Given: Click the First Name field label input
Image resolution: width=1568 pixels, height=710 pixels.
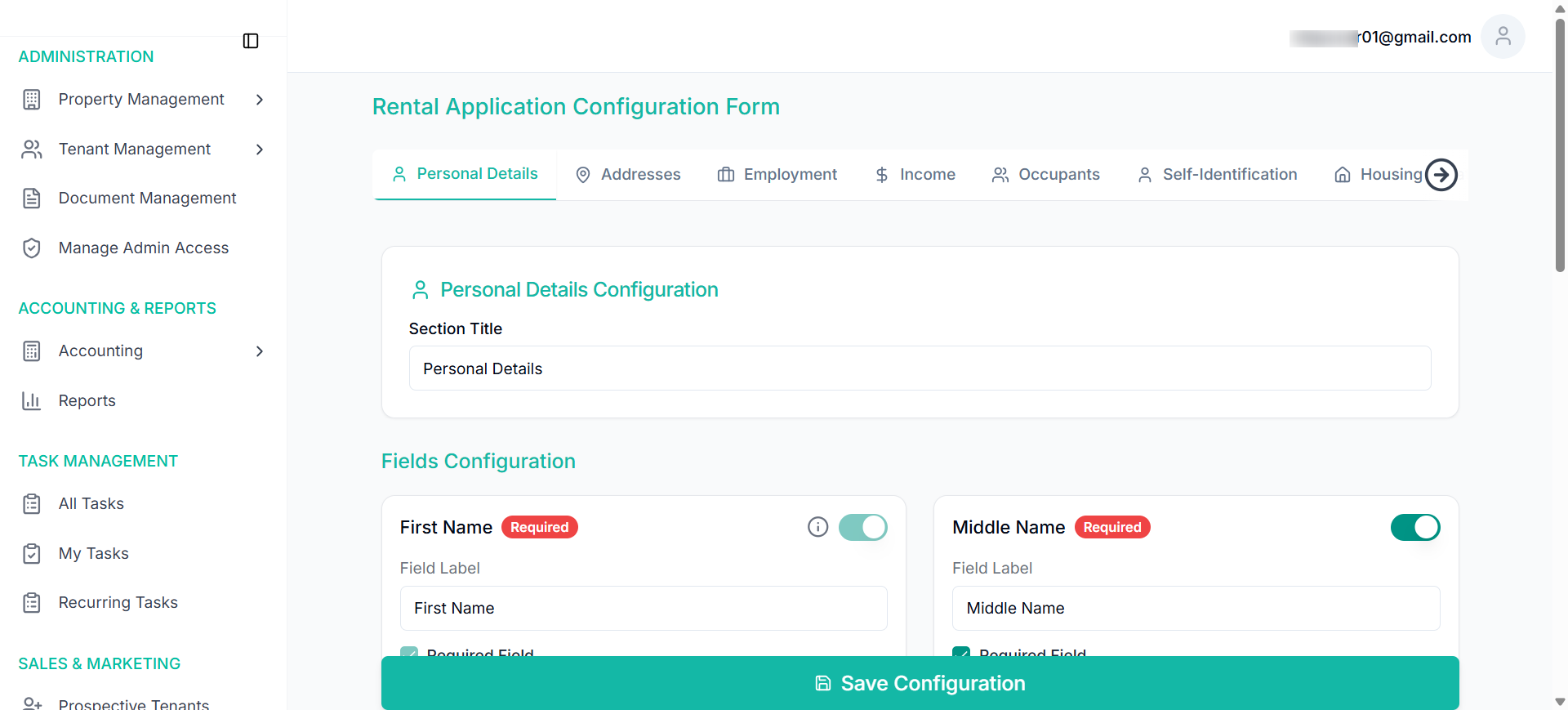Looking at the screenshot, I should 644,608.
